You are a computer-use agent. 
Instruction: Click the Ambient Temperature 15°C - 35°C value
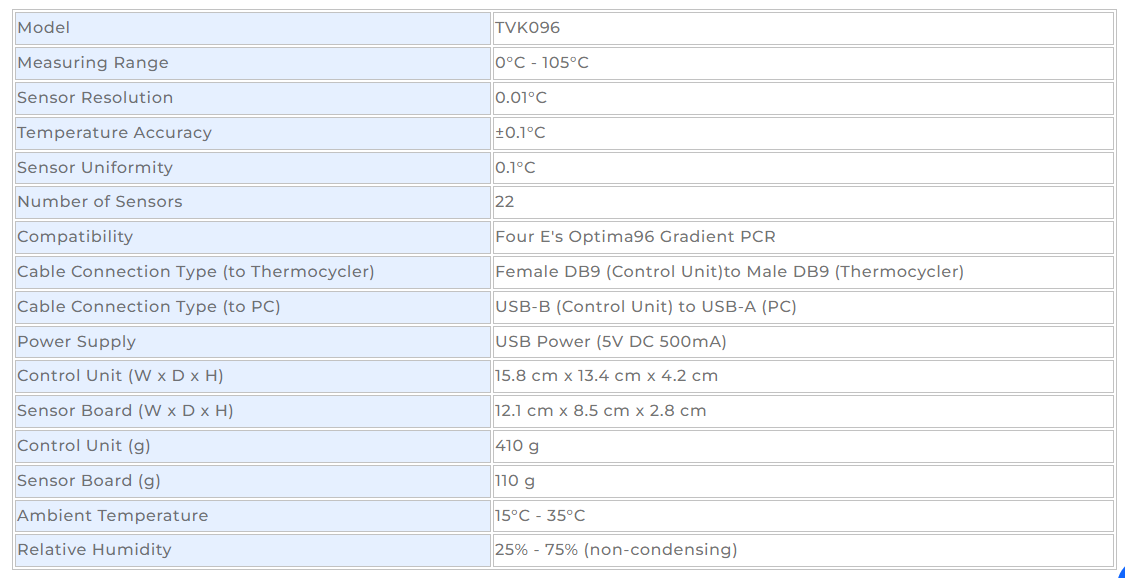(540, 516)
